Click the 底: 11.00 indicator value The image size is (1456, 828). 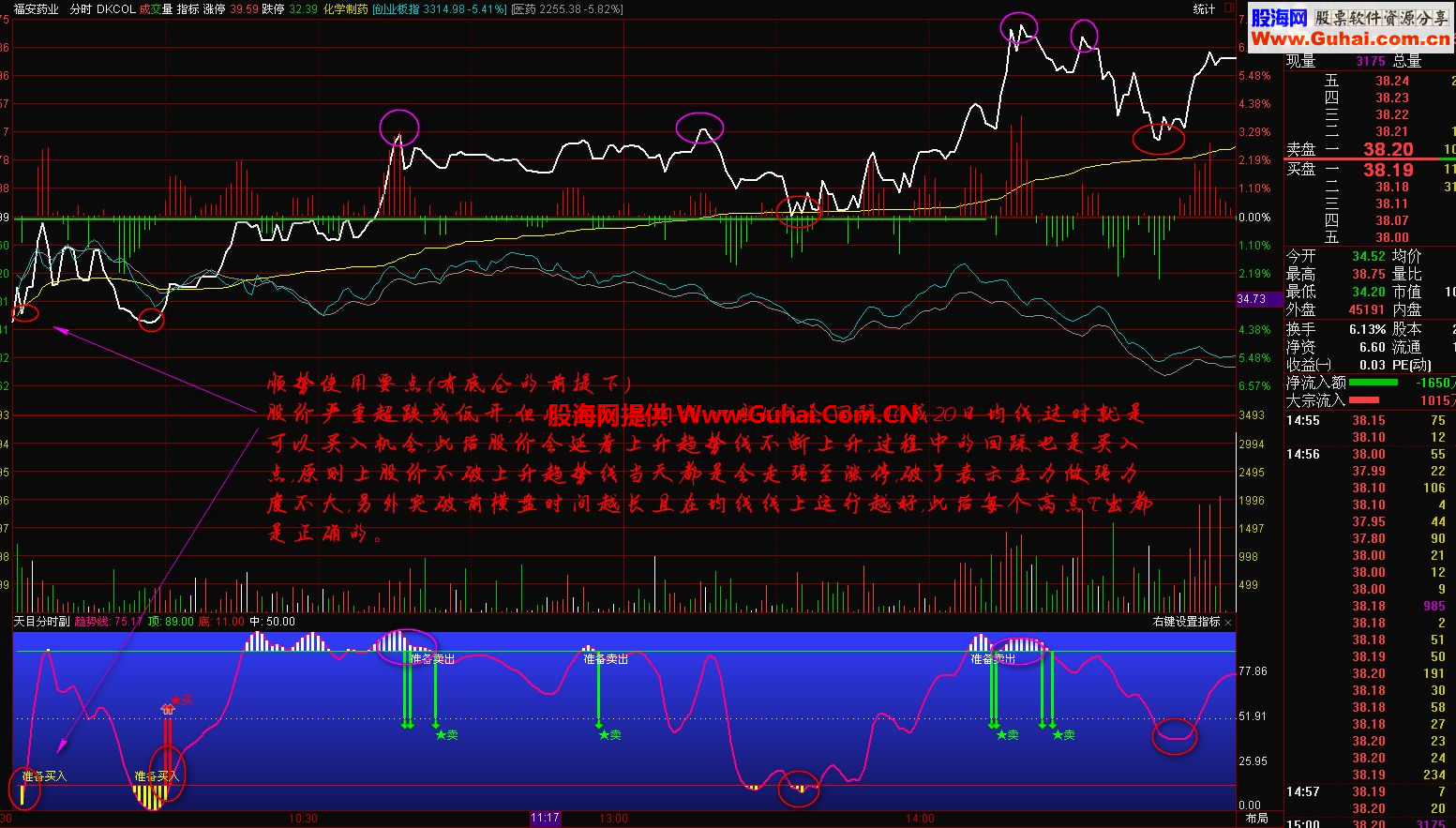221,622
